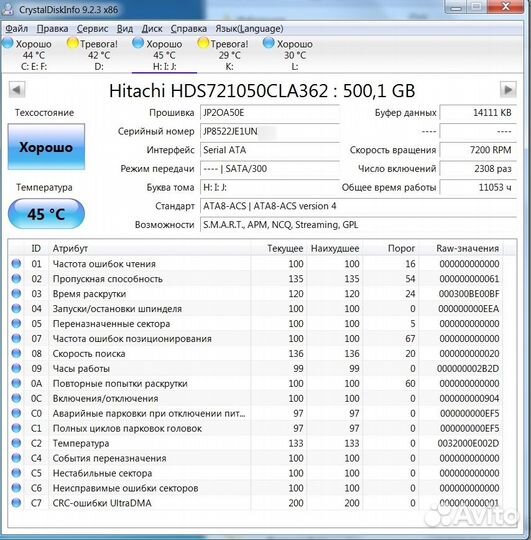
Task: Click status icon of attribute 07
Action: (x=16, y=338)
